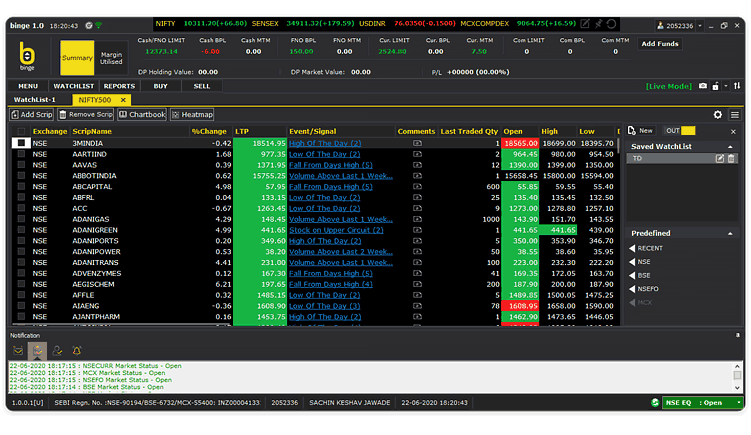Close the Saved WatchList side panel
Image resolution: width=751 pixels, height=435 pixels.
coord(733,131)
